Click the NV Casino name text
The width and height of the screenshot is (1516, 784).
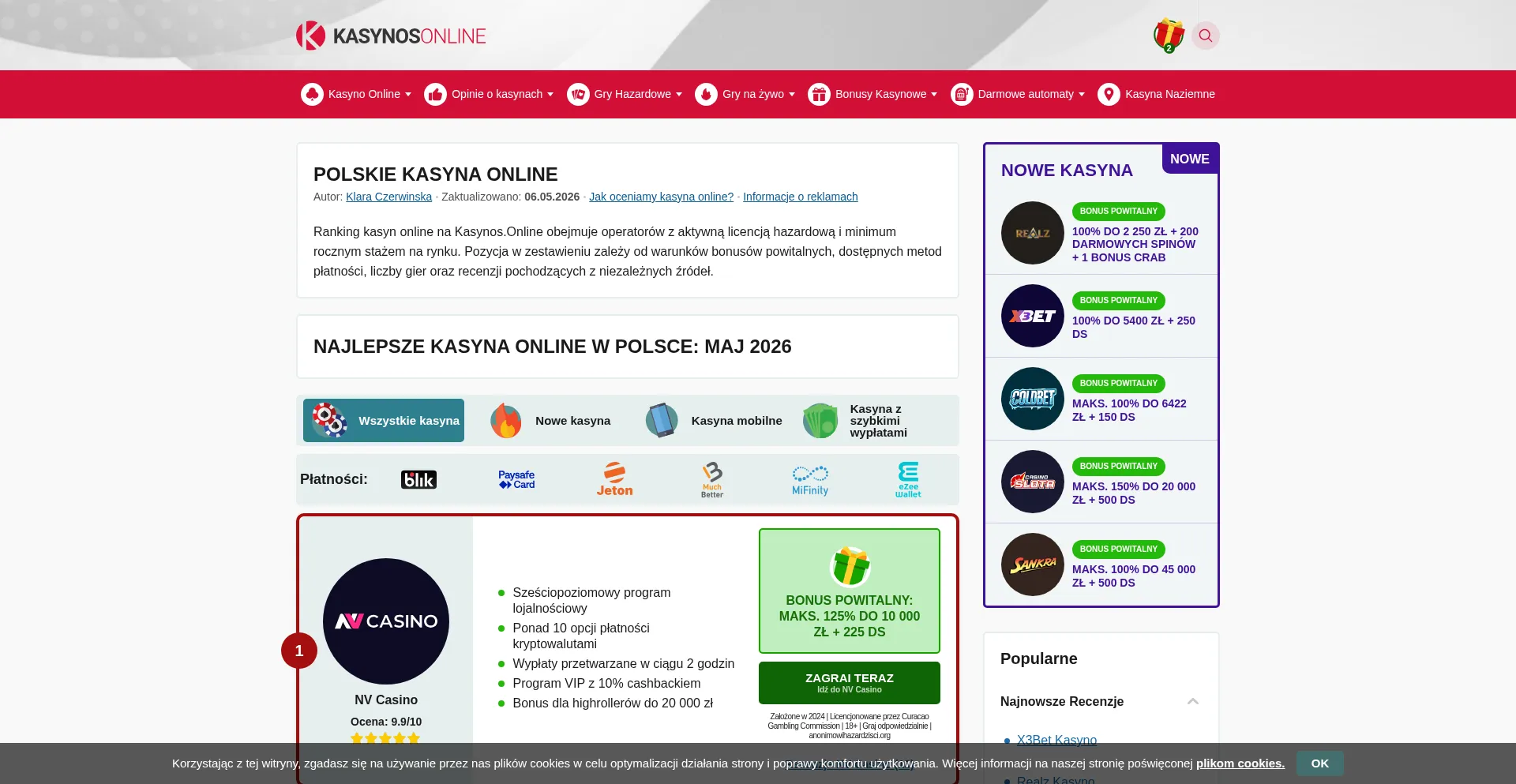[386, 700]
